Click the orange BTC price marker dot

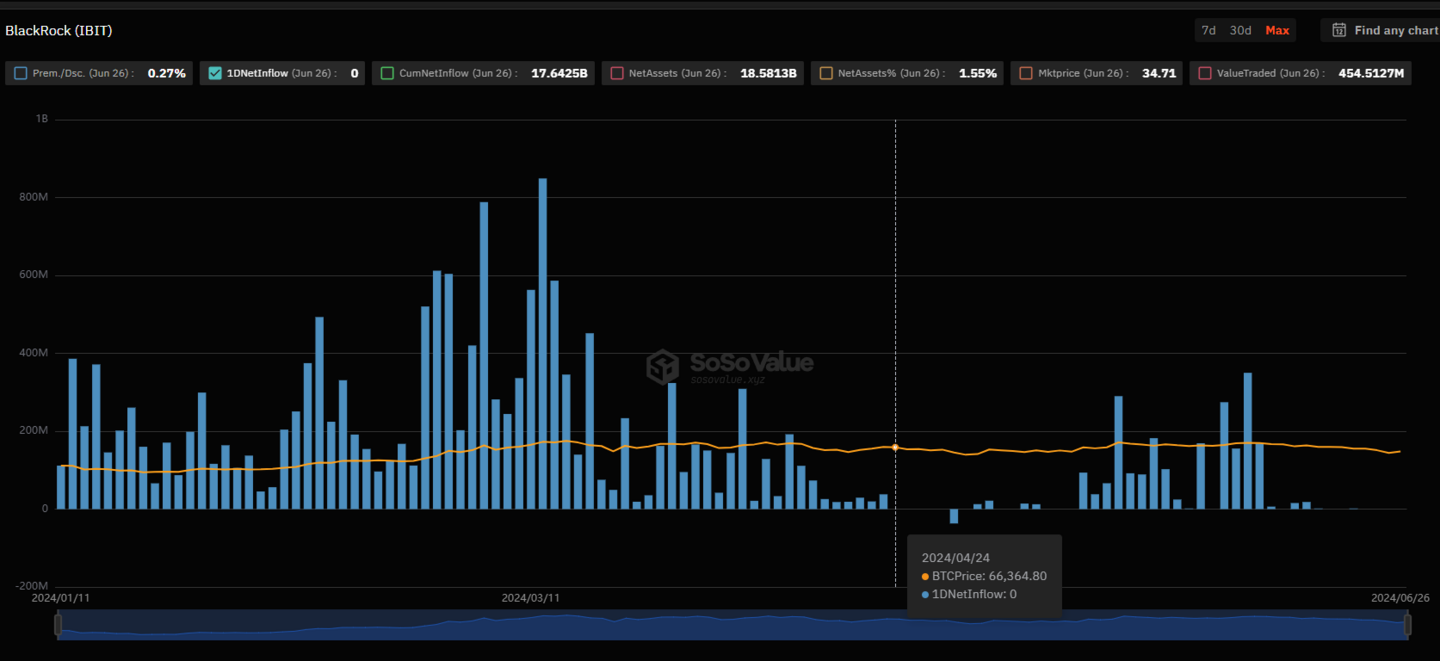pyautogui.click(x=895, y=447)
